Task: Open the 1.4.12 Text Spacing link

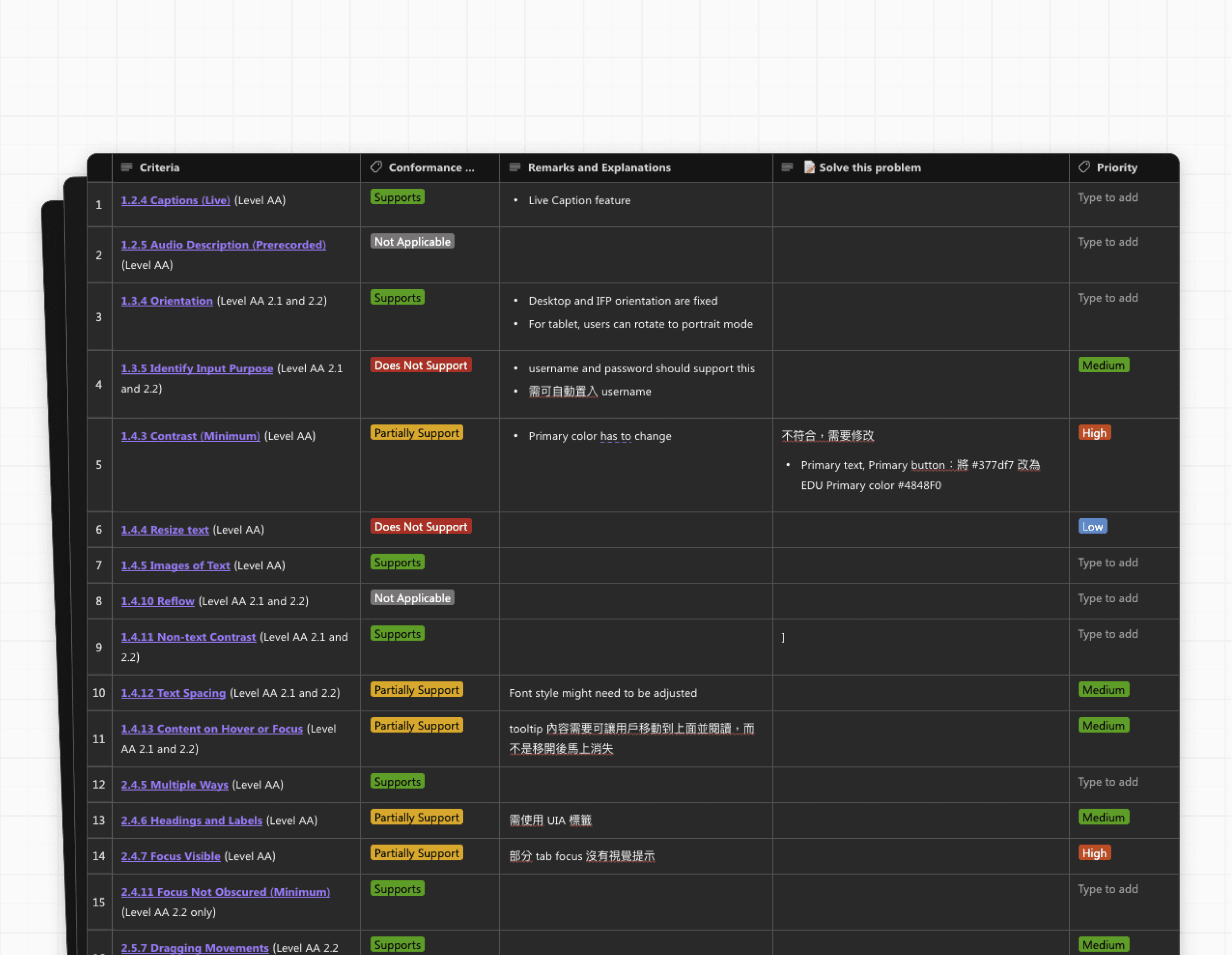Action: coord(173,693)
